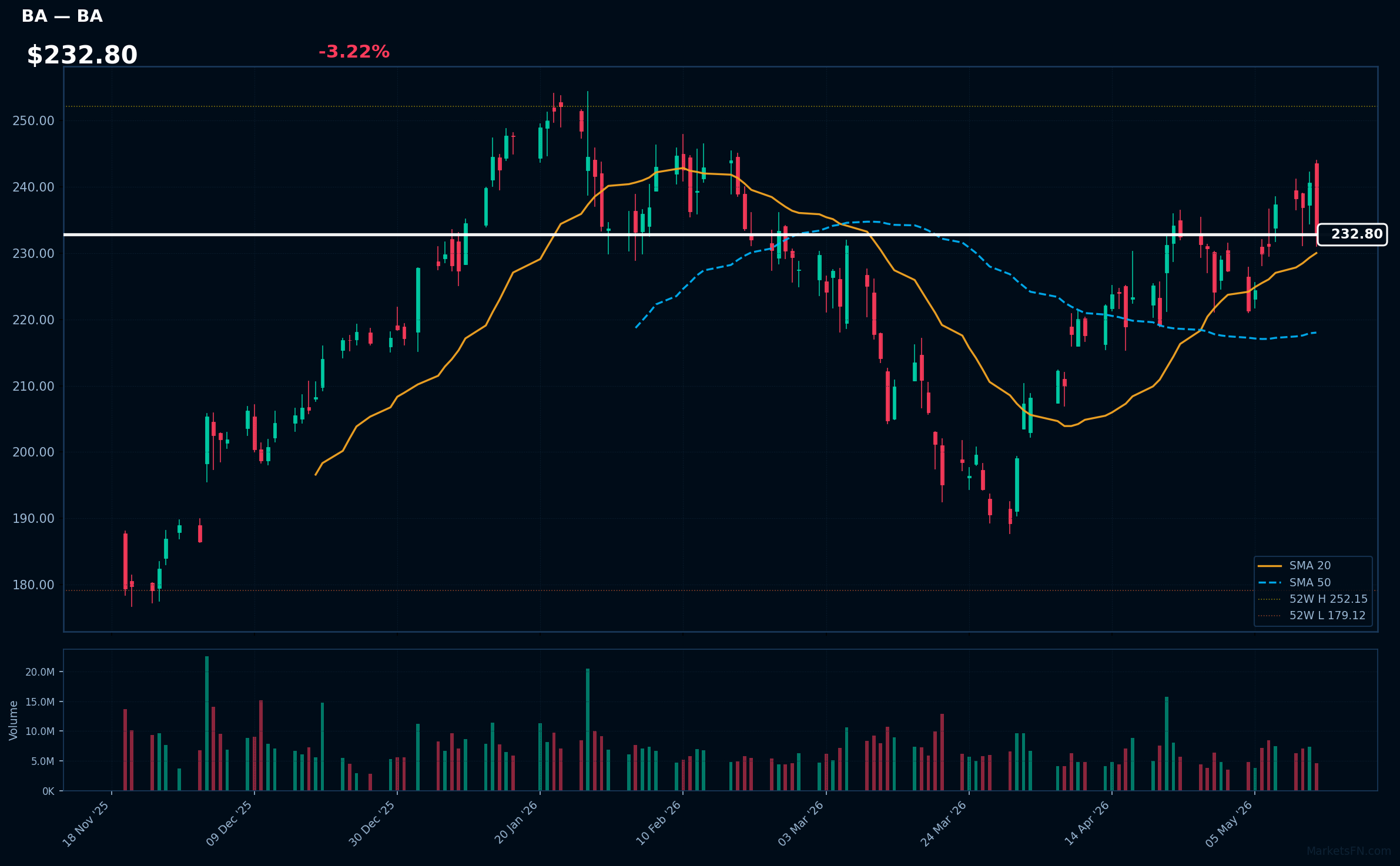
Task: Select the 24 Mar '26 date label
Action: click(x=944, y=824)
